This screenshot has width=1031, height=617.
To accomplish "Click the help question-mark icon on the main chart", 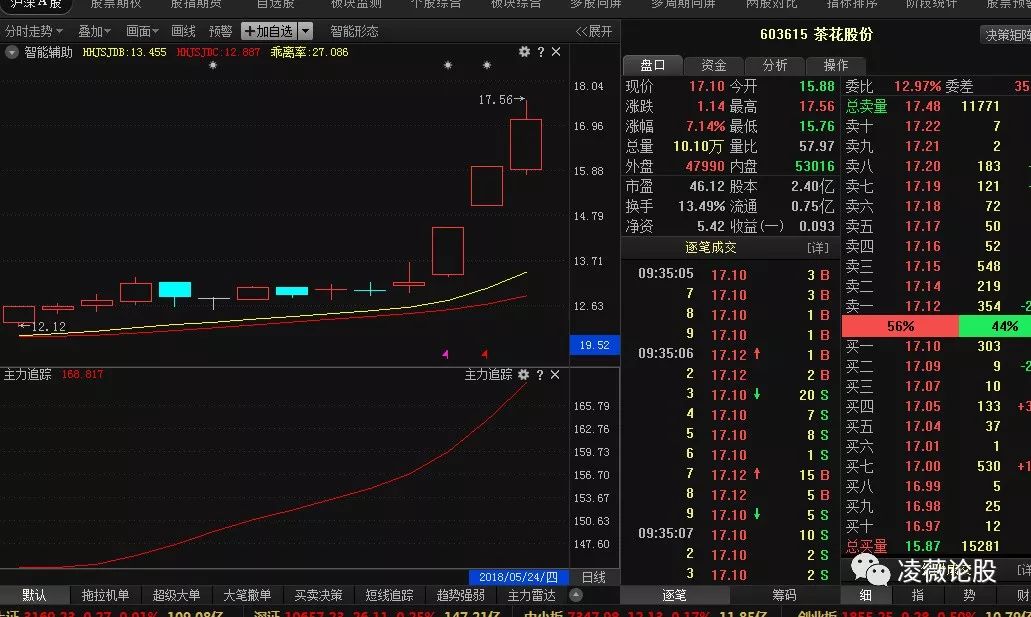I will [x=540, y=53].
